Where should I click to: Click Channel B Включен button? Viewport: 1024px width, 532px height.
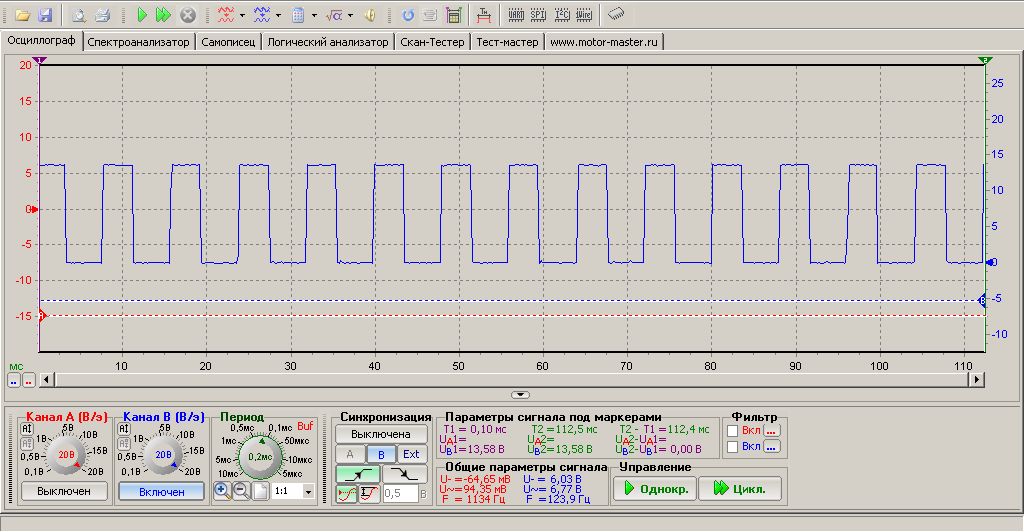pos(161,492)
